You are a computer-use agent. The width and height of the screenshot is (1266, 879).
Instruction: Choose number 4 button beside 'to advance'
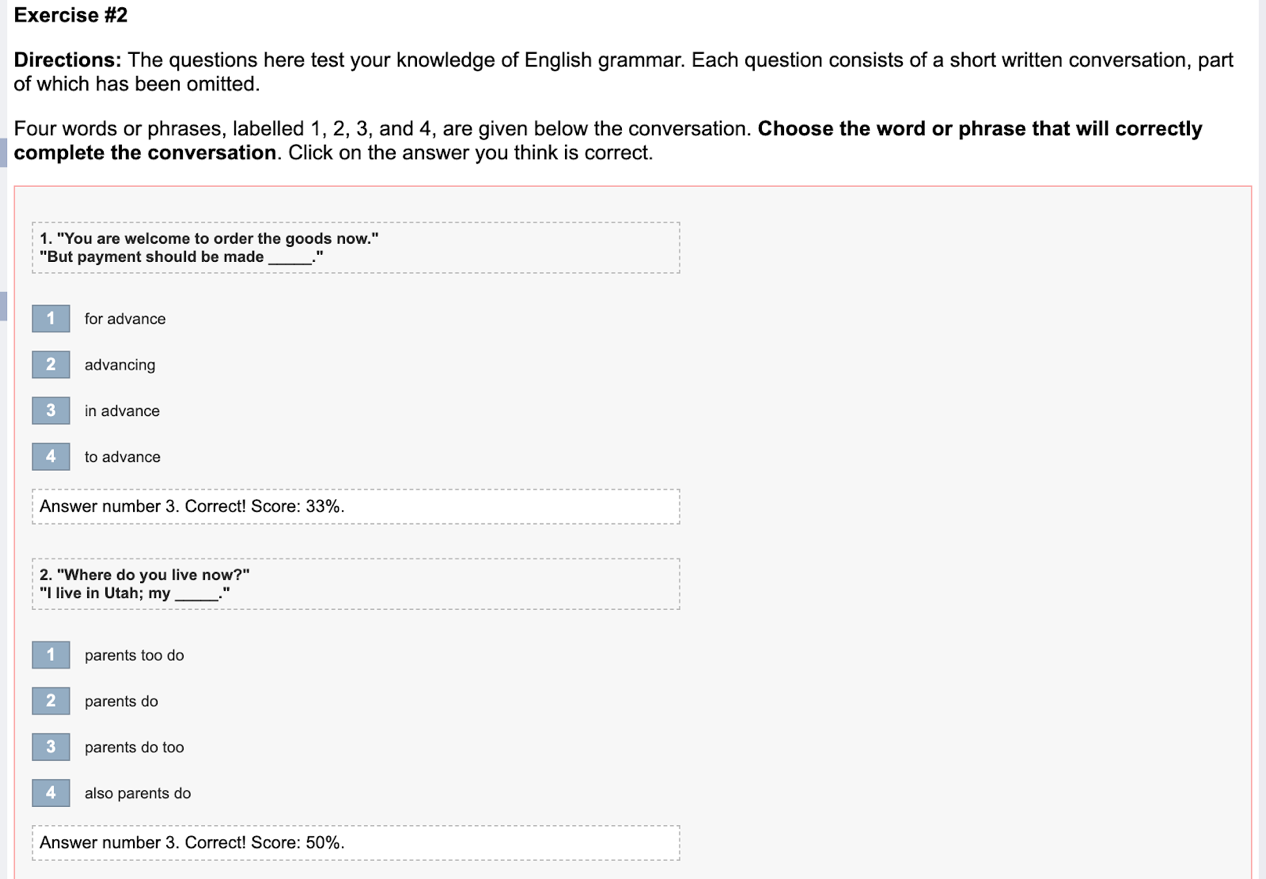pos(51,457)
